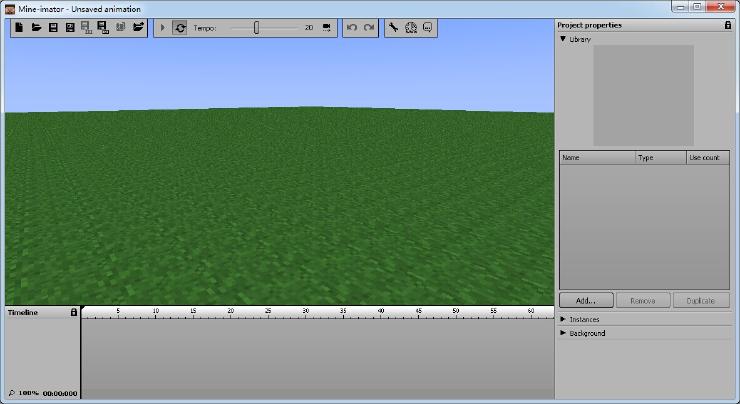This screenshot has height=404, width=740.
Task: Sort library by Use count column
Action: [x=708, y=158]
